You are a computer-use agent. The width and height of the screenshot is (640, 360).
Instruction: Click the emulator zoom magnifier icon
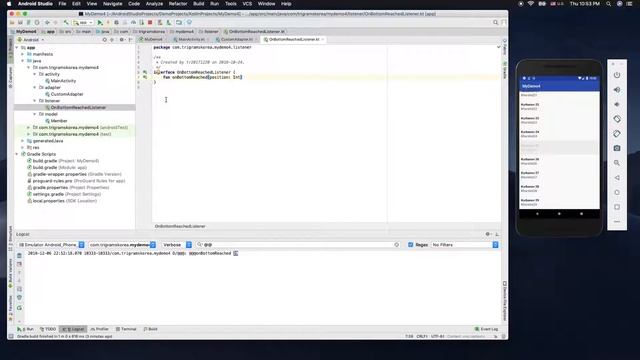617,163
